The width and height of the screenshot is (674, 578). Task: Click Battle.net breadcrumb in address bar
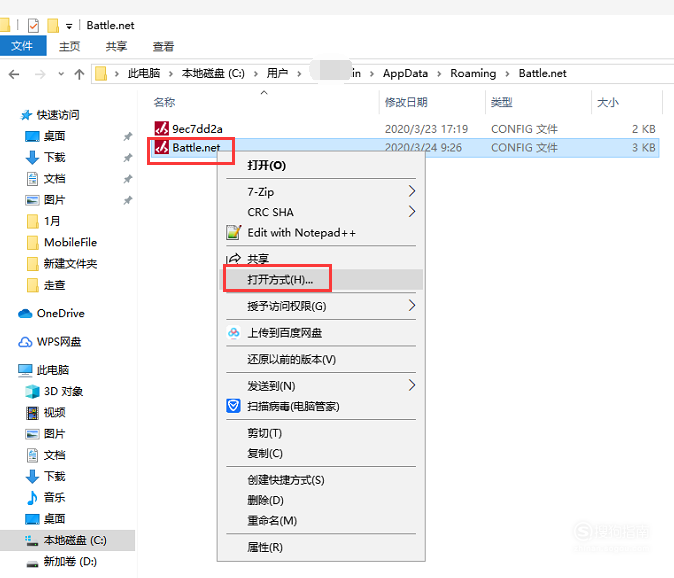click(542, 73)
